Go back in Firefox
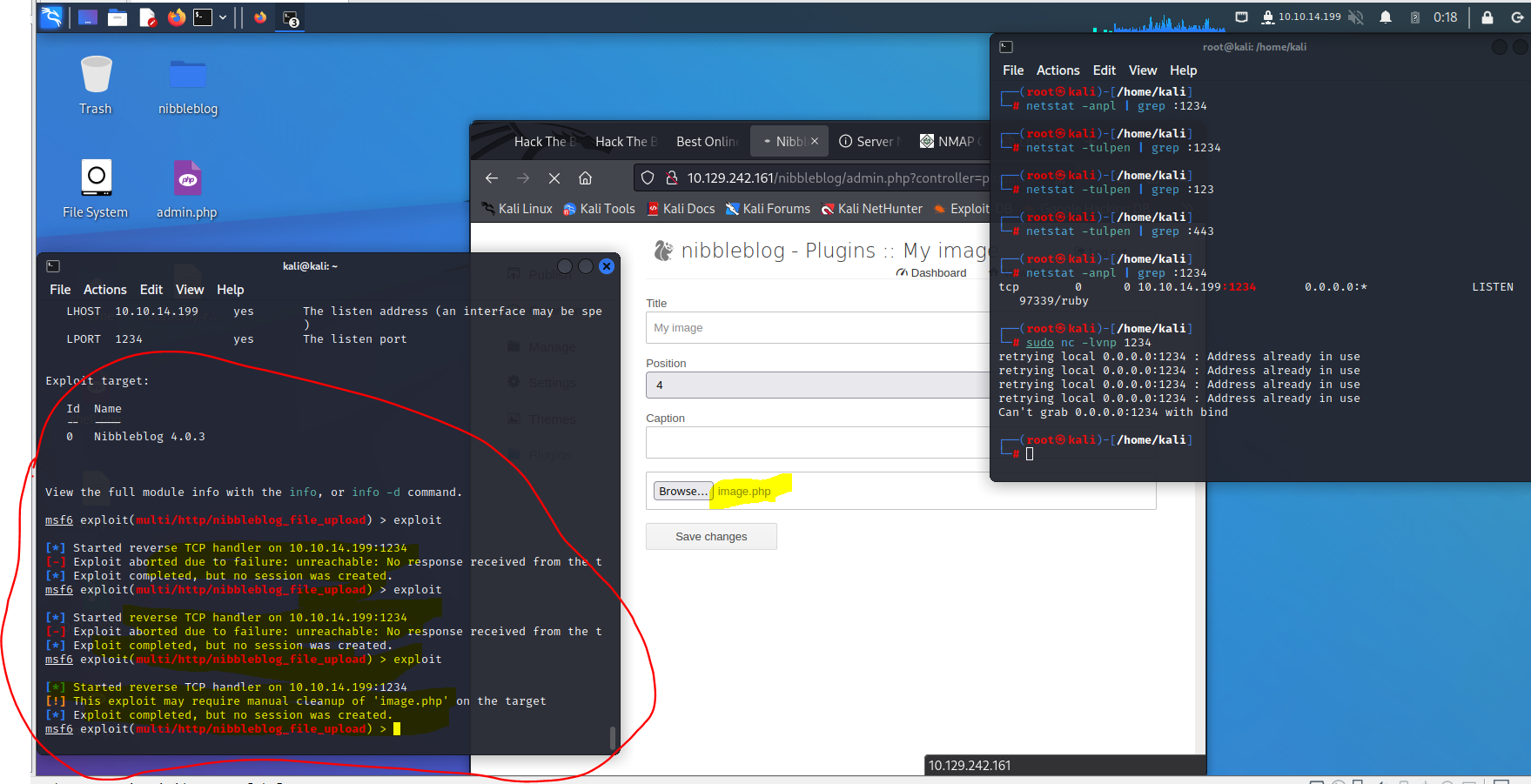This screenshot has width=1531, height=784. pyautogui.click(x=492, y=178)
